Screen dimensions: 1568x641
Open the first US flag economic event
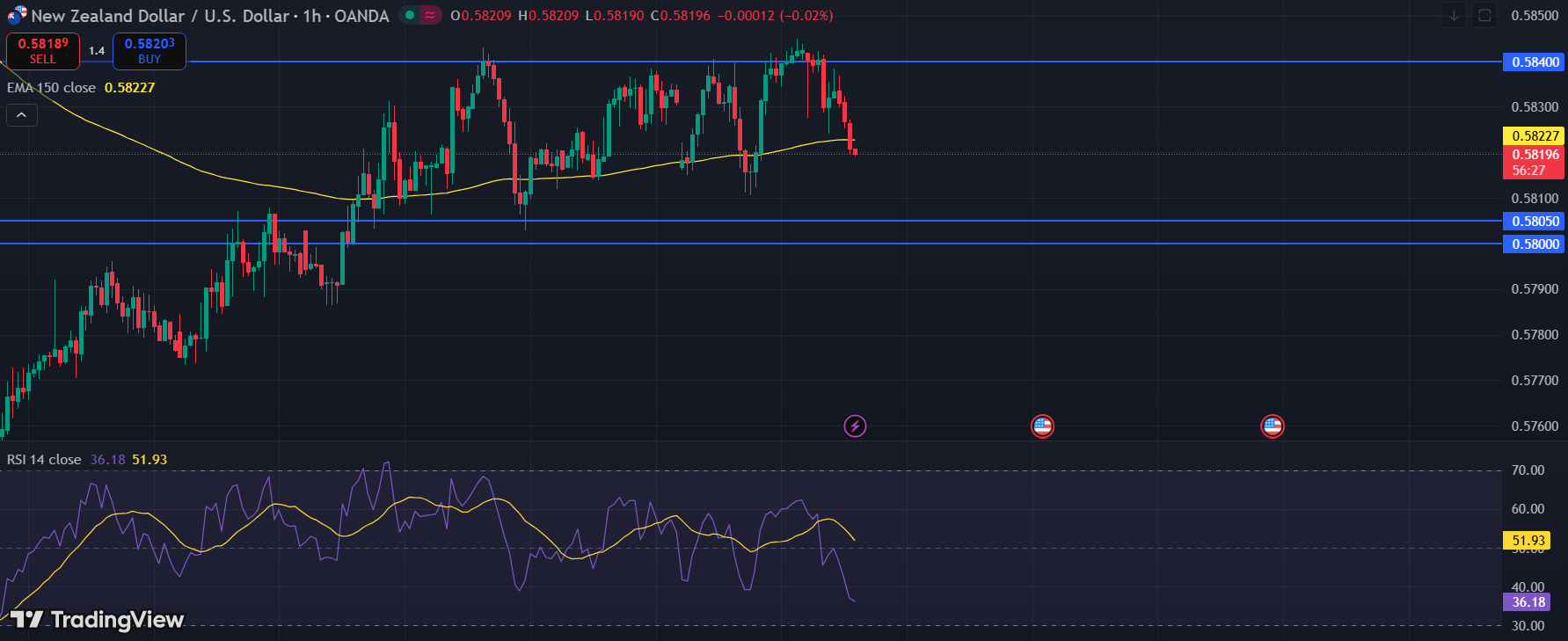[1042, 426]
